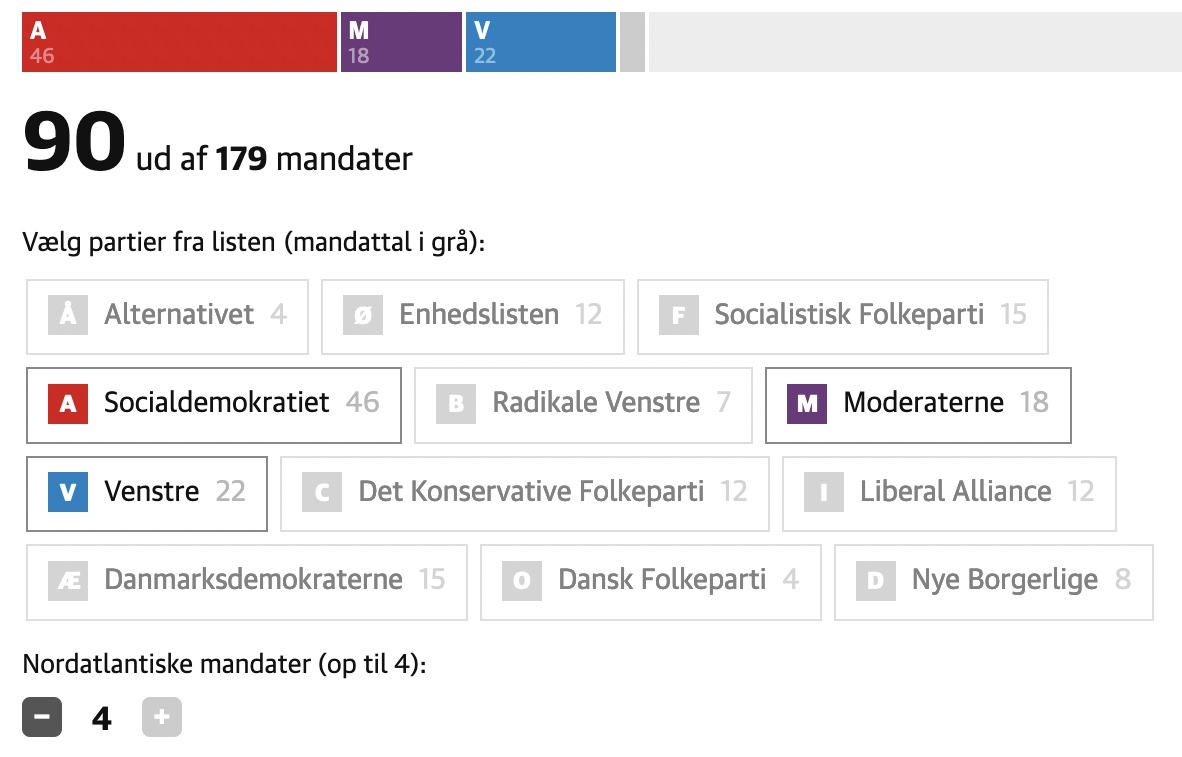Decrease the Nordatlantiske mandater count
Image resolution: width=1182 pixels, height=757 pixels.
pyautogui.click(x=42, y=717)
